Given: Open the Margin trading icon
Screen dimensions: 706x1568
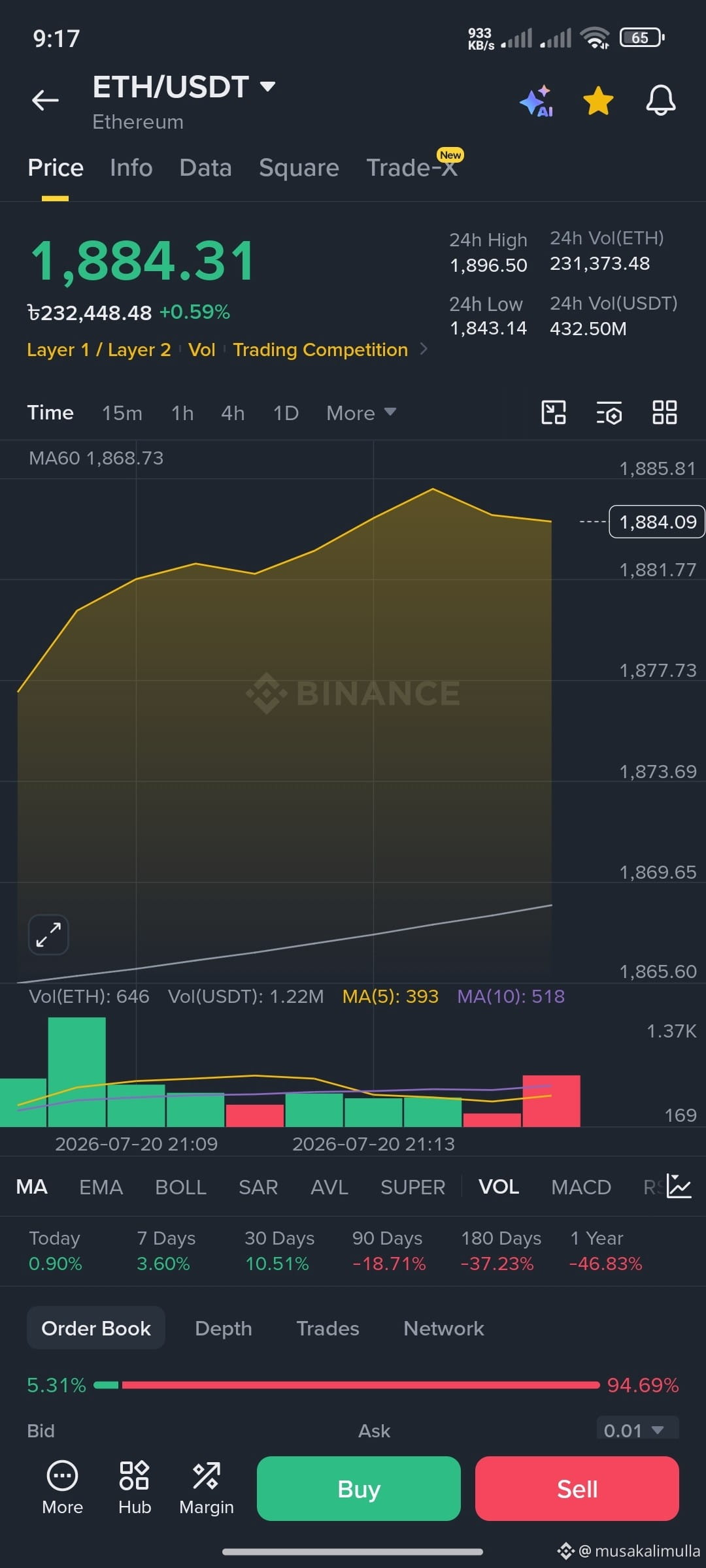Looking at the screenshot, I should point(207,1488).
